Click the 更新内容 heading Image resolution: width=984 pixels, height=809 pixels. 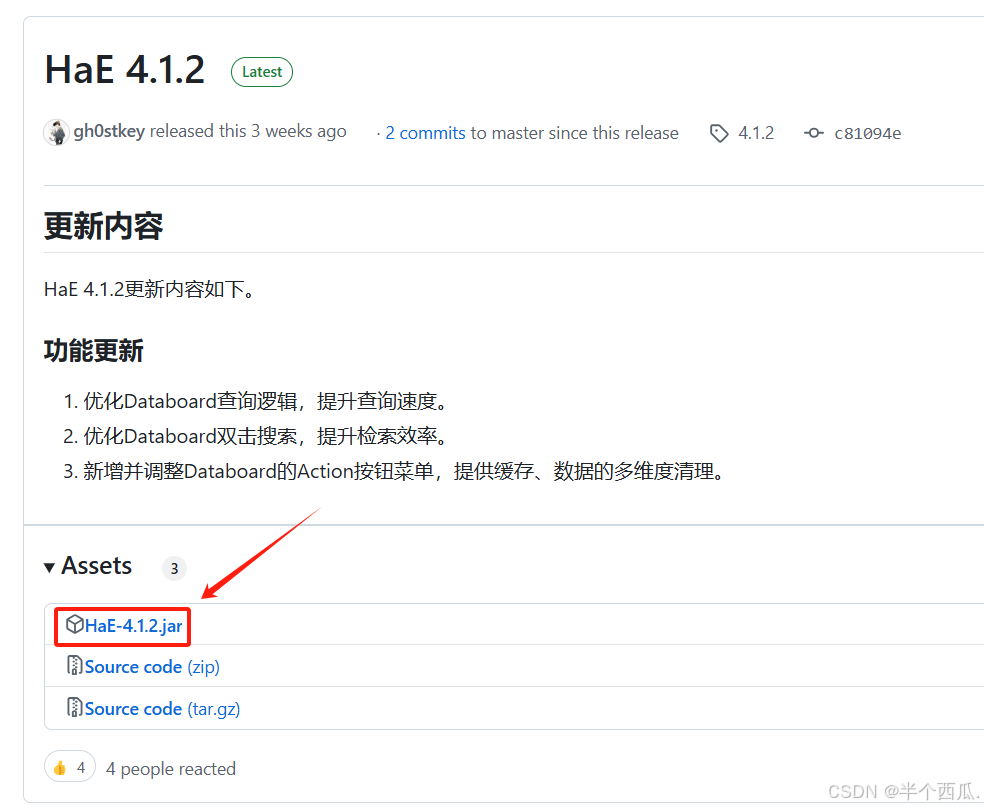pyautogui.click(x=104, y=226)
